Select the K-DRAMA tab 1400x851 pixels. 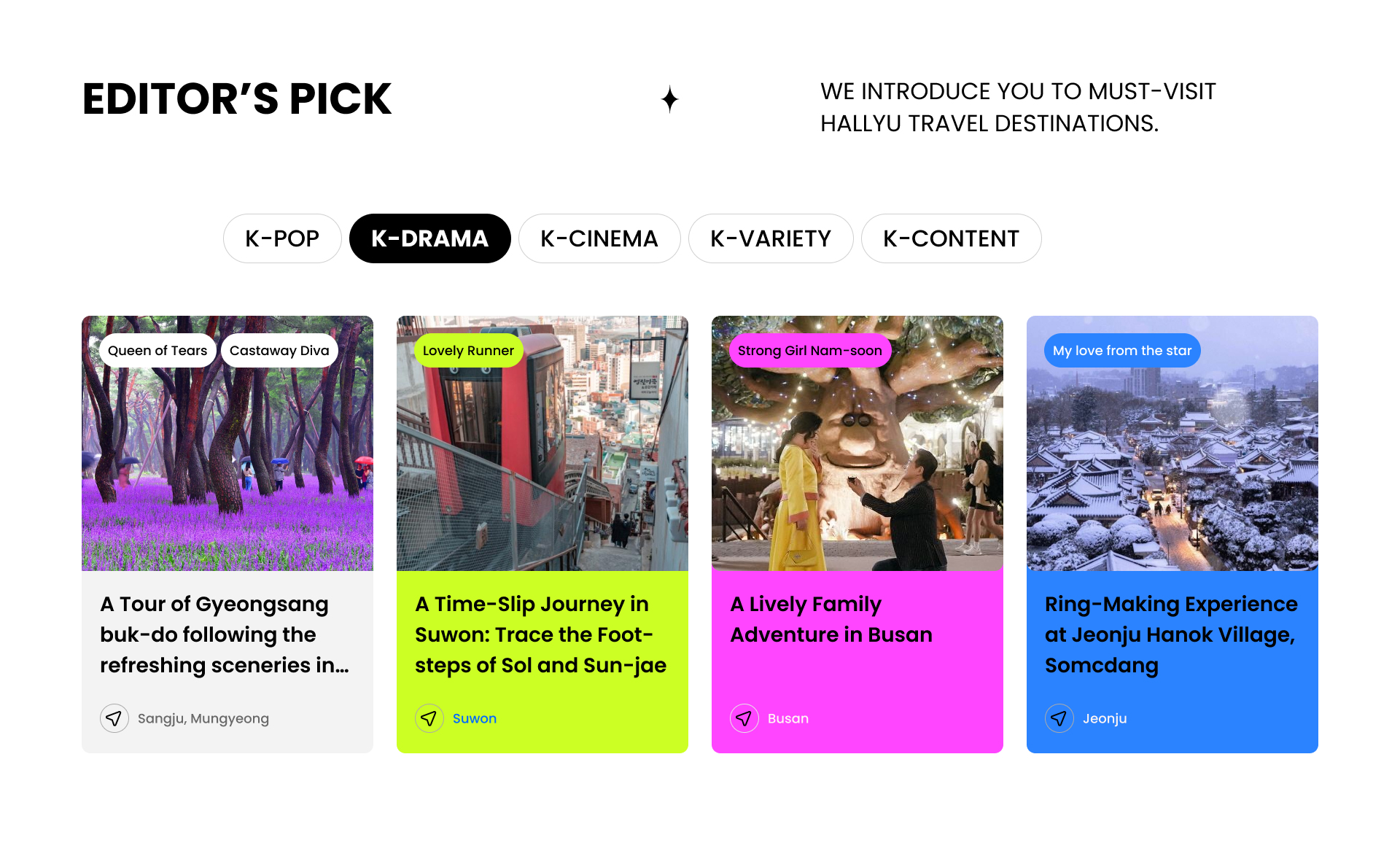(429, 238)
